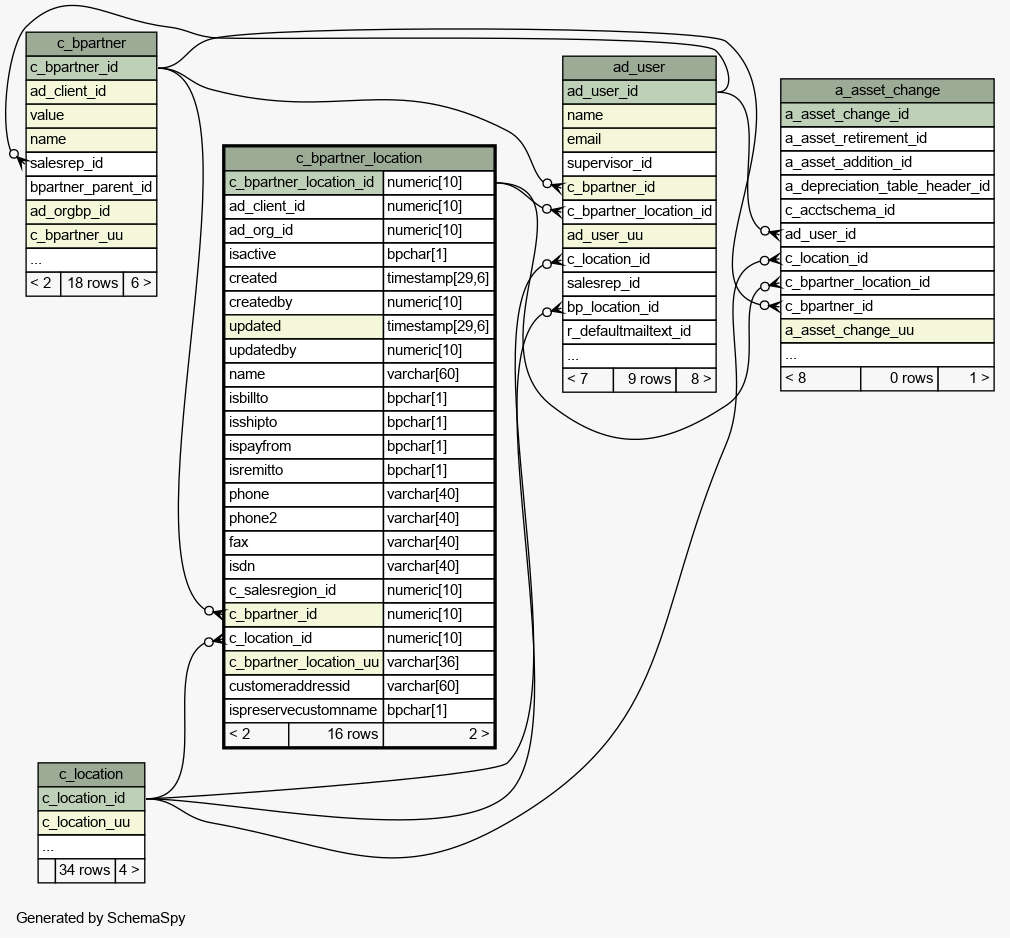This screenshot has height=938, width=1010.
Task: Click the c_bpartner_location table header
Action: click(x=359, y=158)
